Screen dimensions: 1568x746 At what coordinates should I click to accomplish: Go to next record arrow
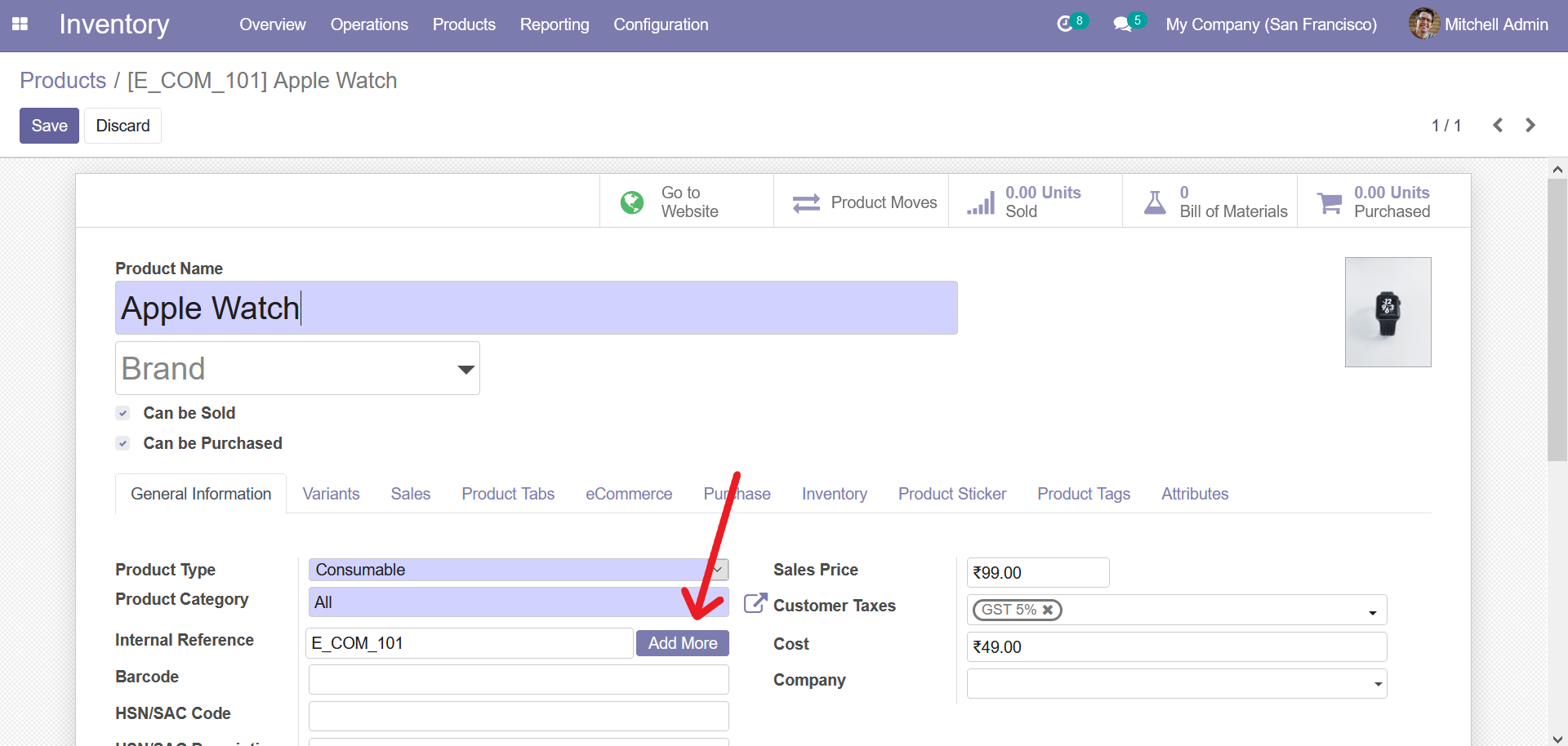(1530, 125)
